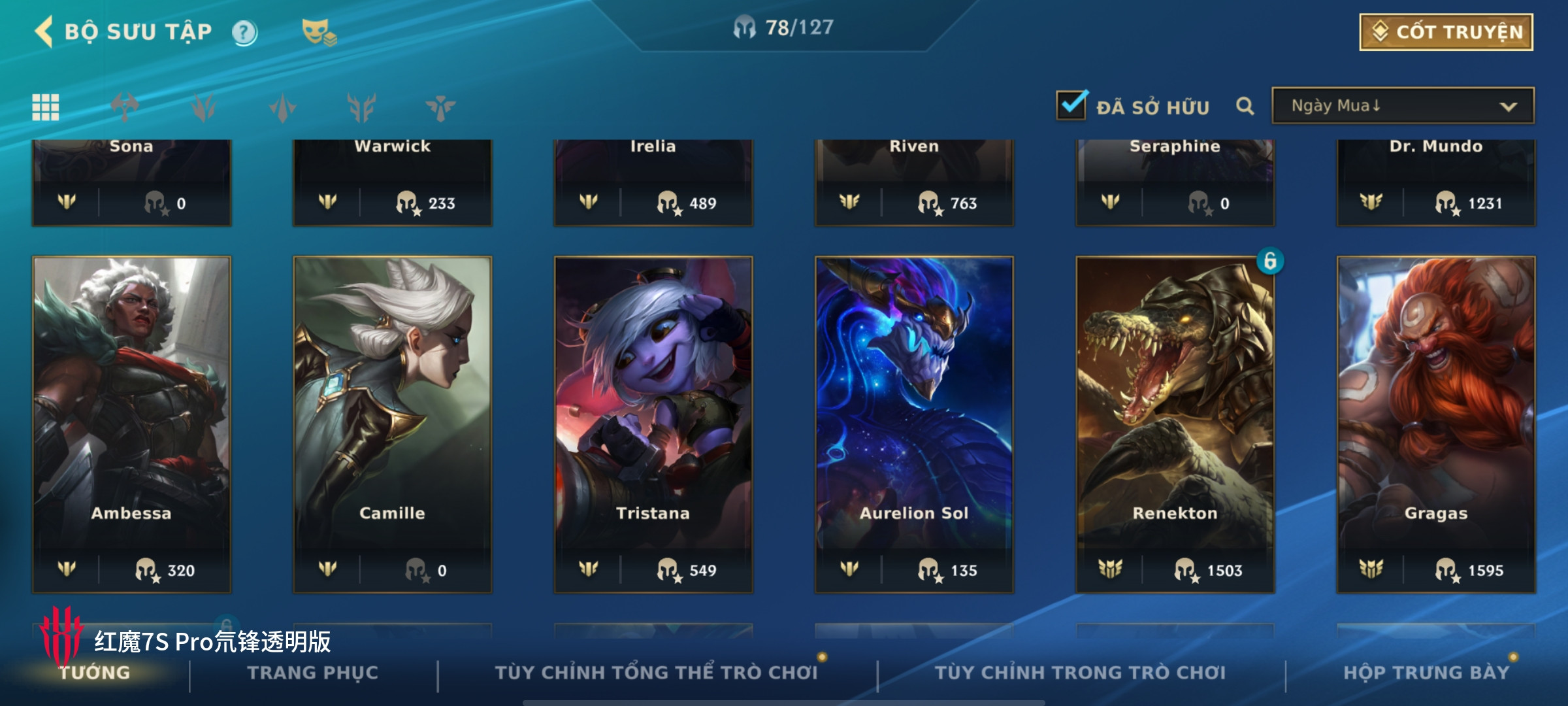Switch to the TRANG PHỤC tab
The image size is (1568, 706).
click(x=313, y=673)
